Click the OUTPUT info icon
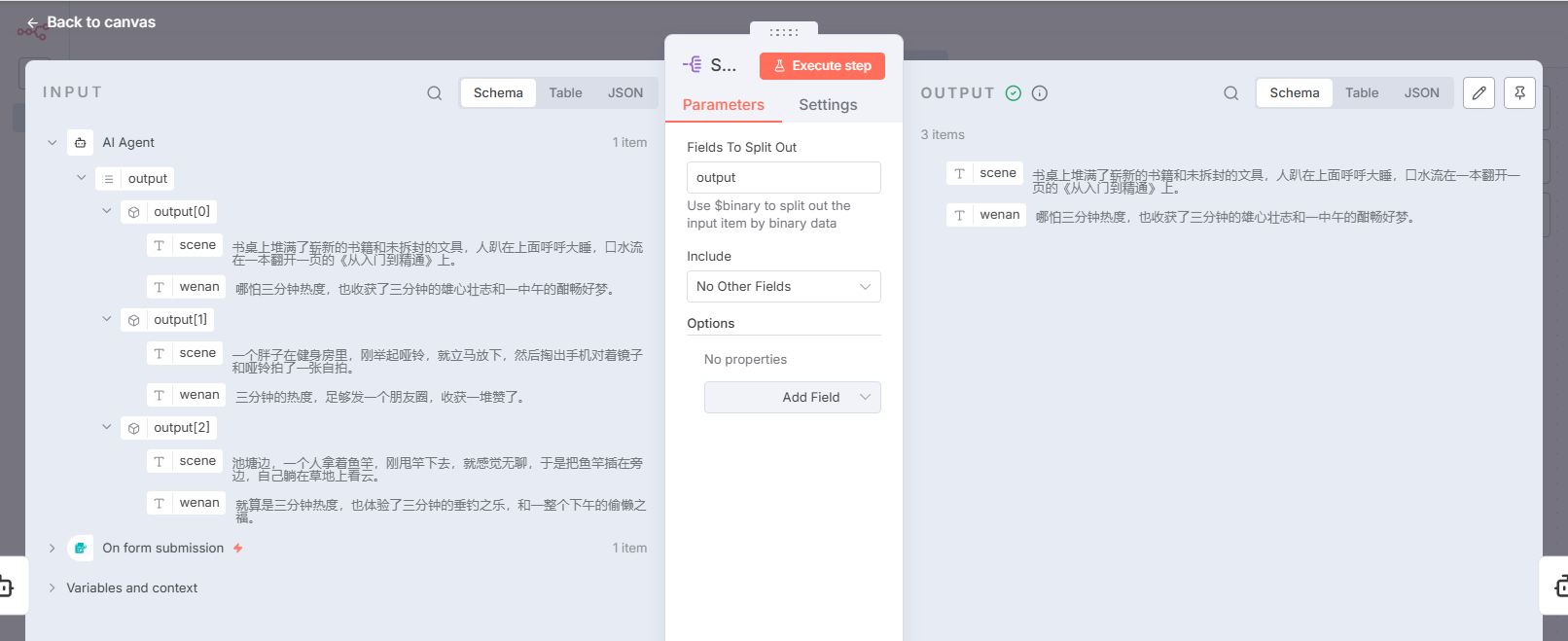The image size is (1568, 641). tap(1040, 93)
